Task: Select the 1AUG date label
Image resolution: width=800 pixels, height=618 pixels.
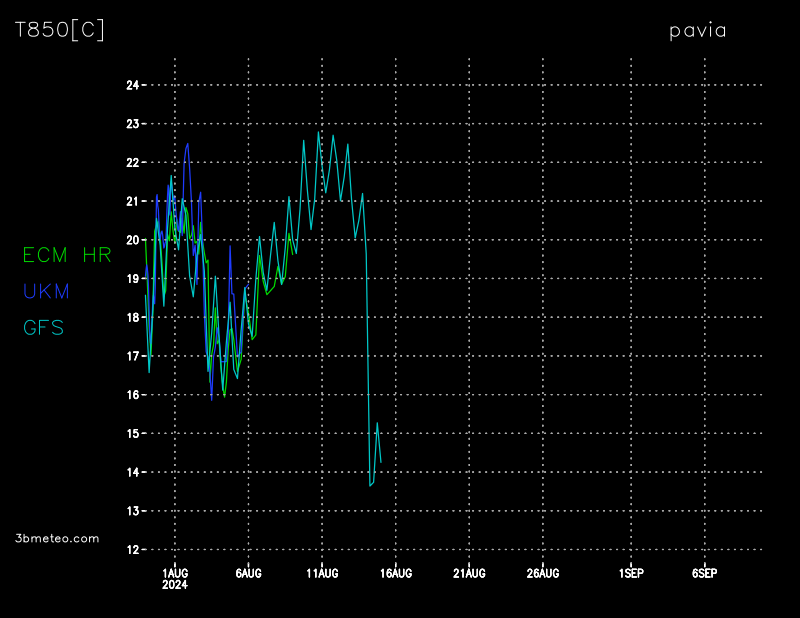Action: pos(174,573)
